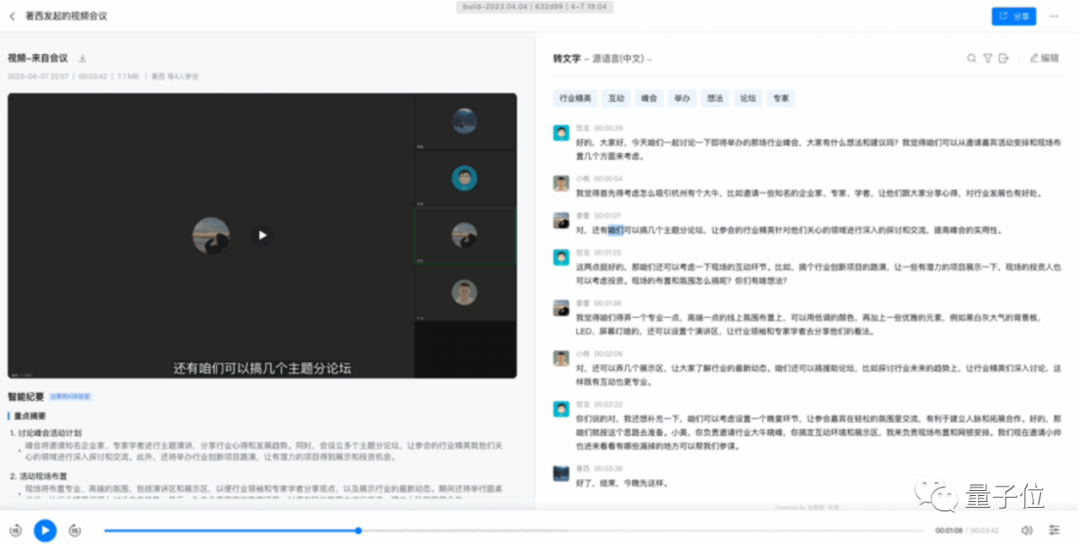This screenshot has width=1080, height=544.
Task: Click the 视频-来自会议 heading
Action: click(38, 59)
